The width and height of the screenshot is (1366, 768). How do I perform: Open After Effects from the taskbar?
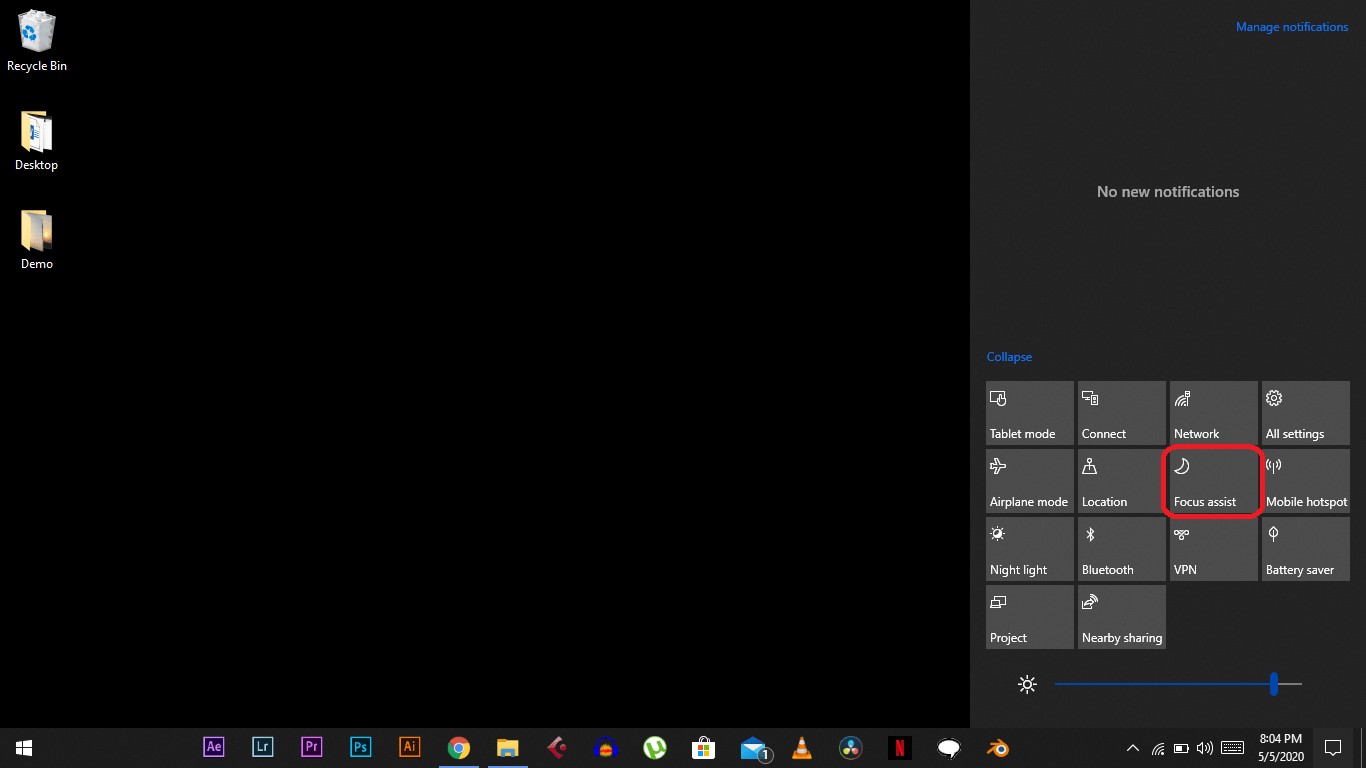[213, 747]
